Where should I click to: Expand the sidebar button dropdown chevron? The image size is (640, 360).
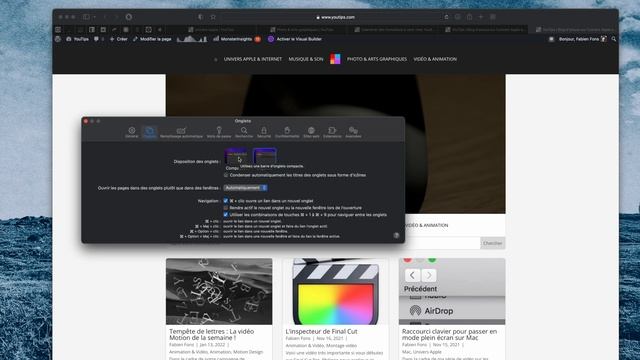coord(94,17)
